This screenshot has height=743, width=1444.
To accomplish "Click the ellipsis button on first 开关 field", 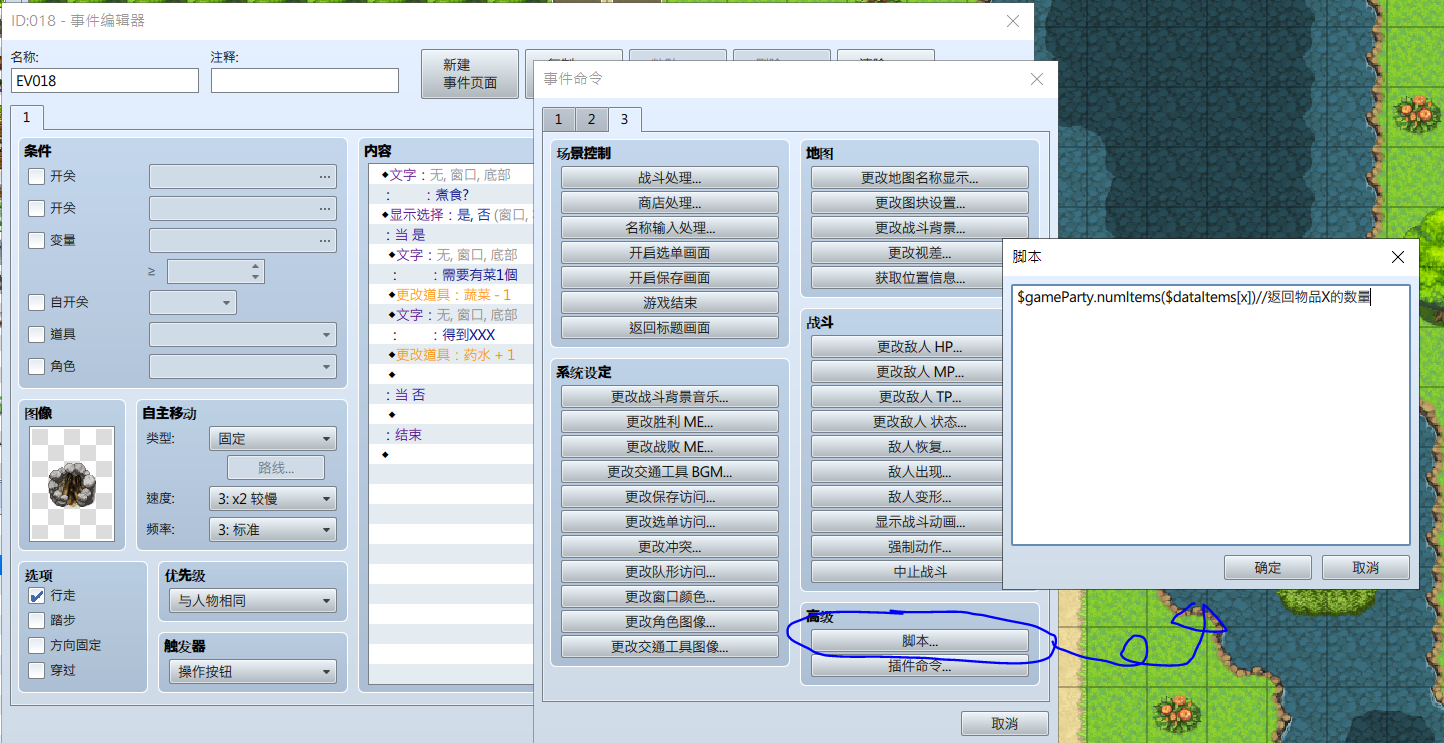I will coord(324,177).
